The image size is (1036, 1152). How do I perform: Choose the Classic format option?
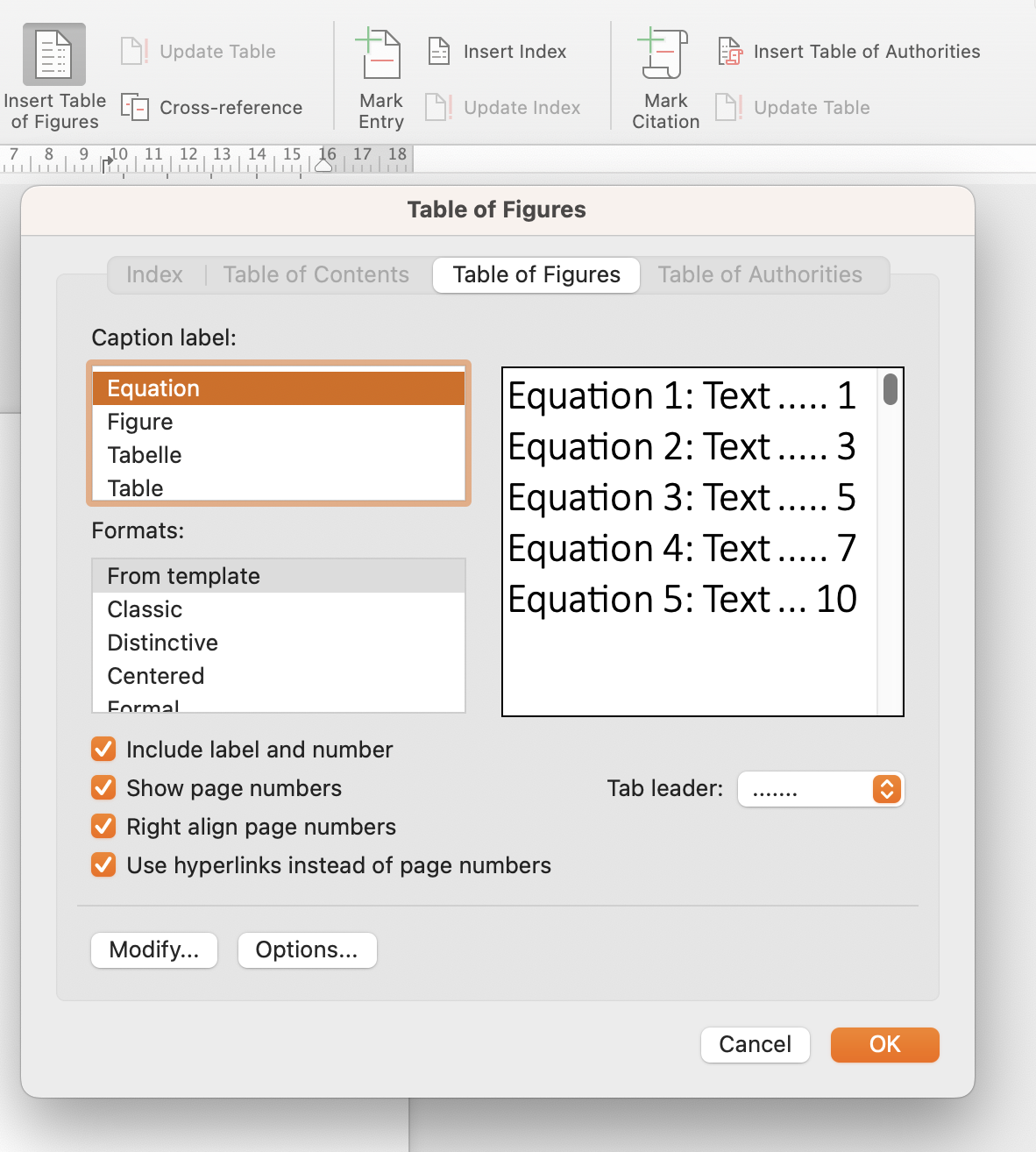[x=145, y=609]
